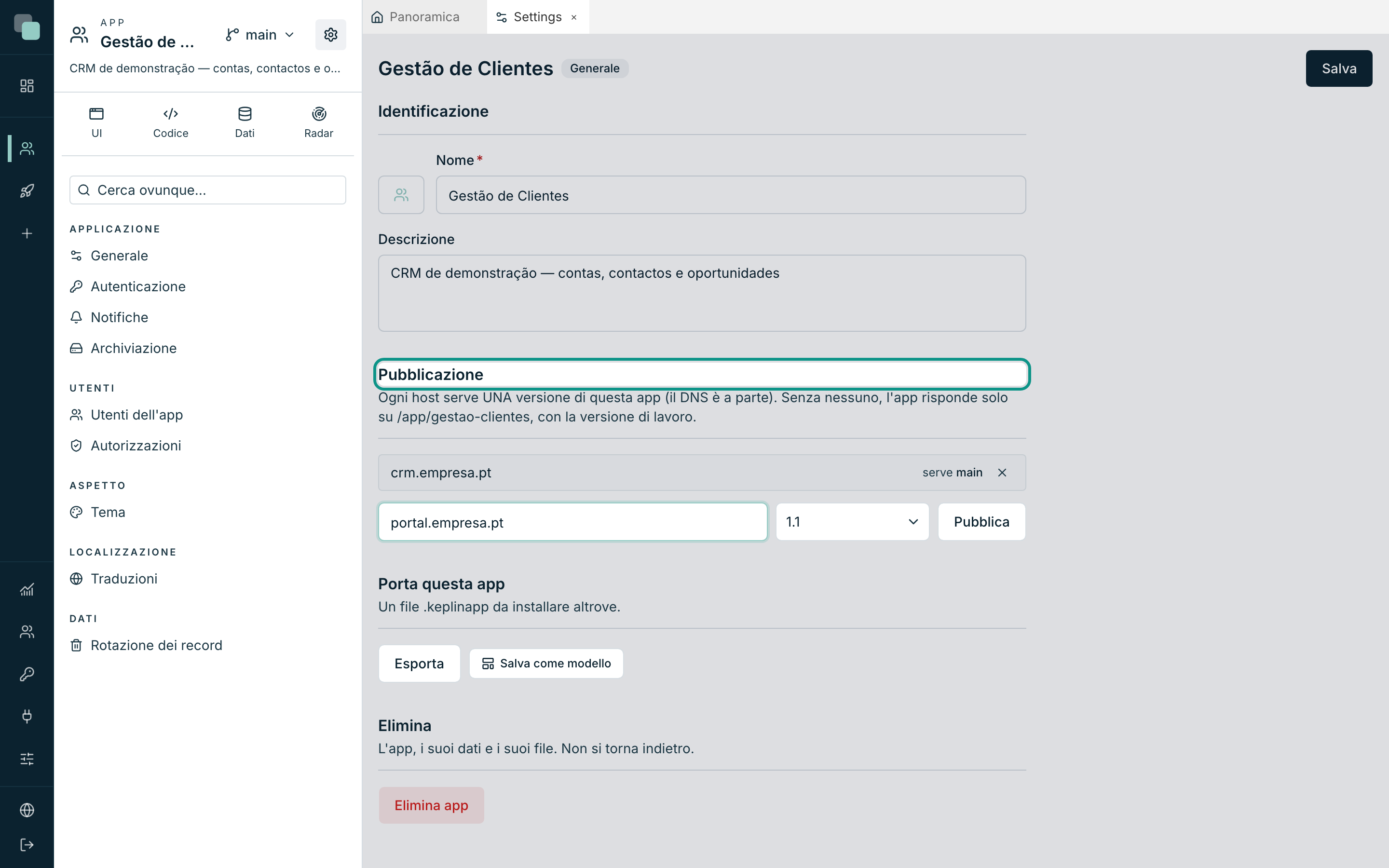Select the active people app icon in rail
The image size is (1389, 868).
coord(27,149)
